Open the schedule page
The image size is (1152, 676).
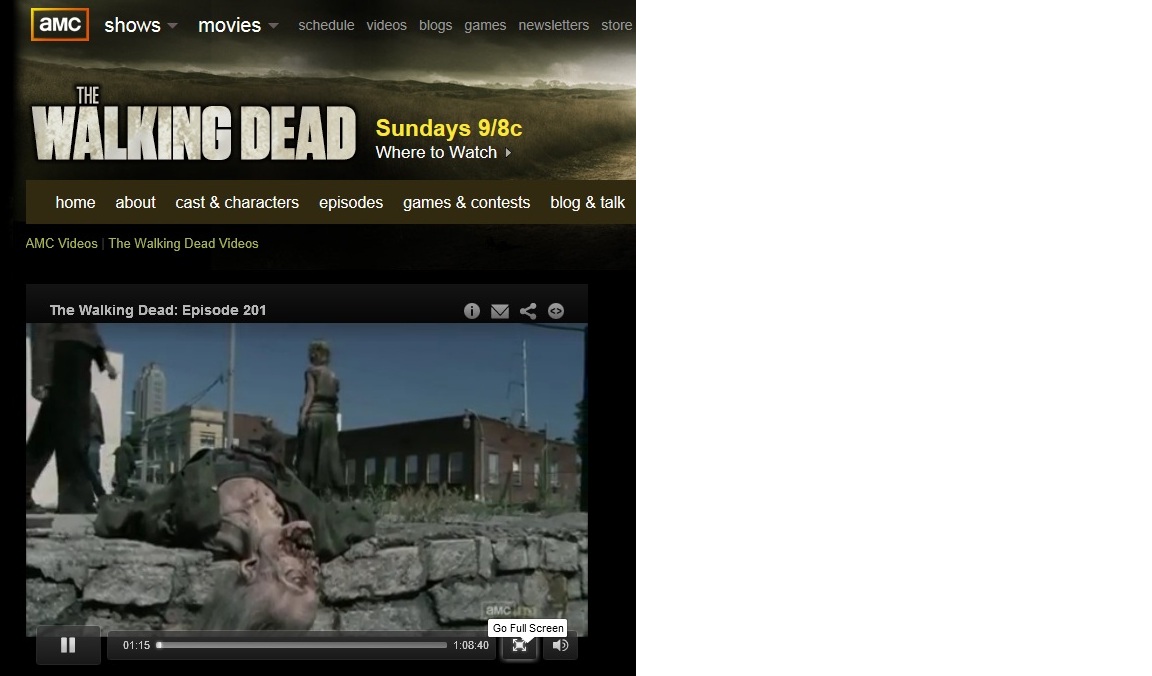pyautogui.click(x=326, y=25)
